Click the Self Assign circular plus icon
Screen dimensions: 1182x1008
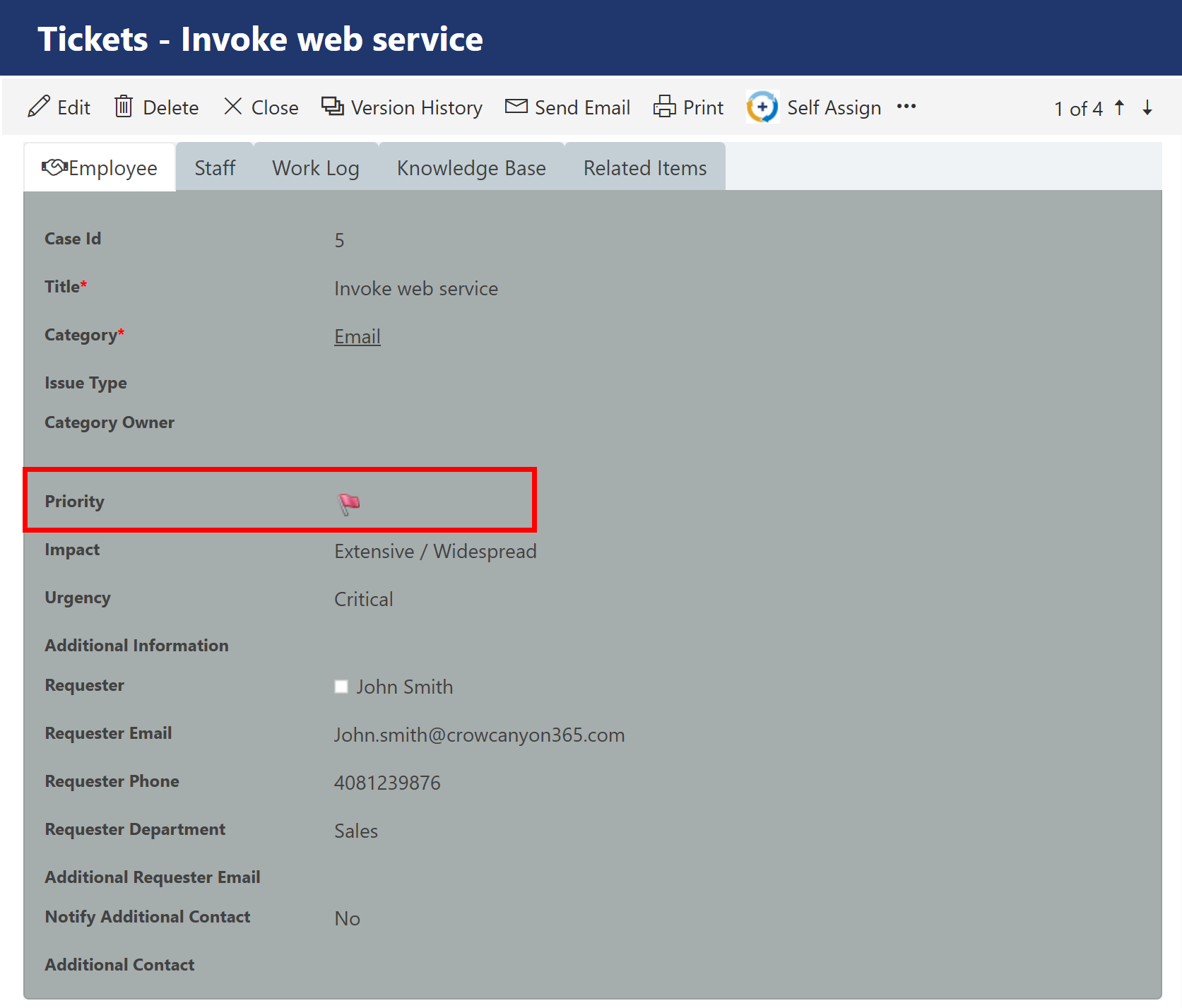762,107
